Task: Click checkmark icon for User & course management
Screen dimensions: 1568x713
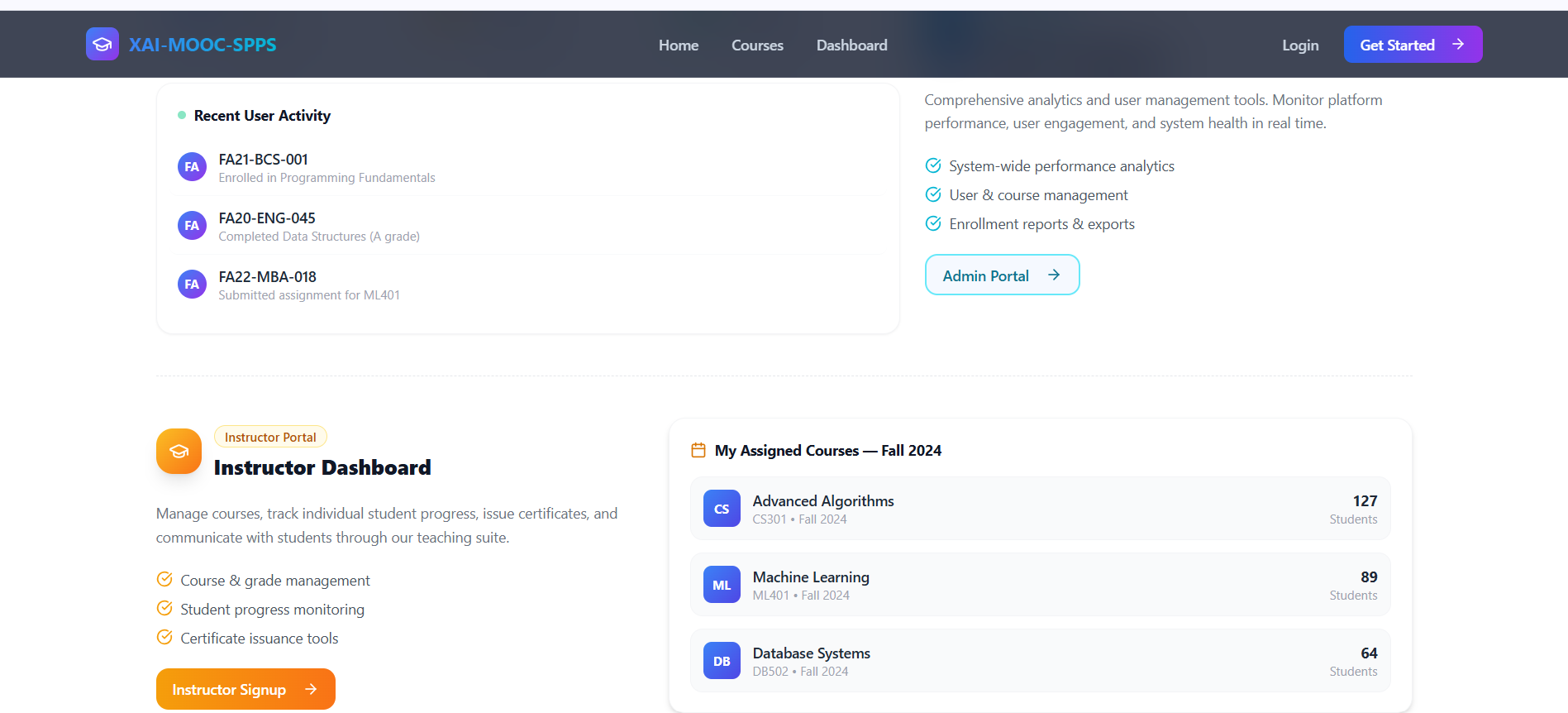Action: tap(933, 194)
